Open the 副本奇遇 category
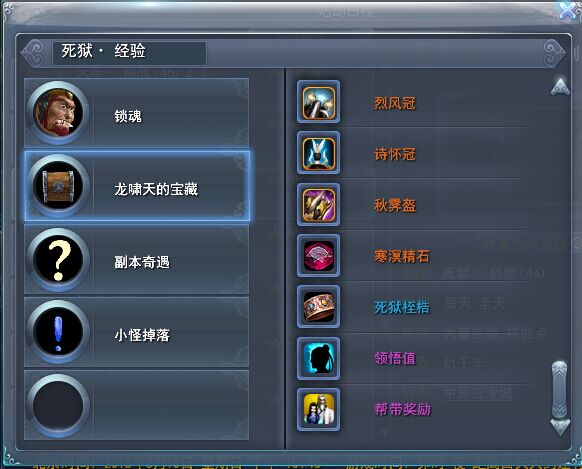This screenshot has height=469, width=582. (137, 259)
